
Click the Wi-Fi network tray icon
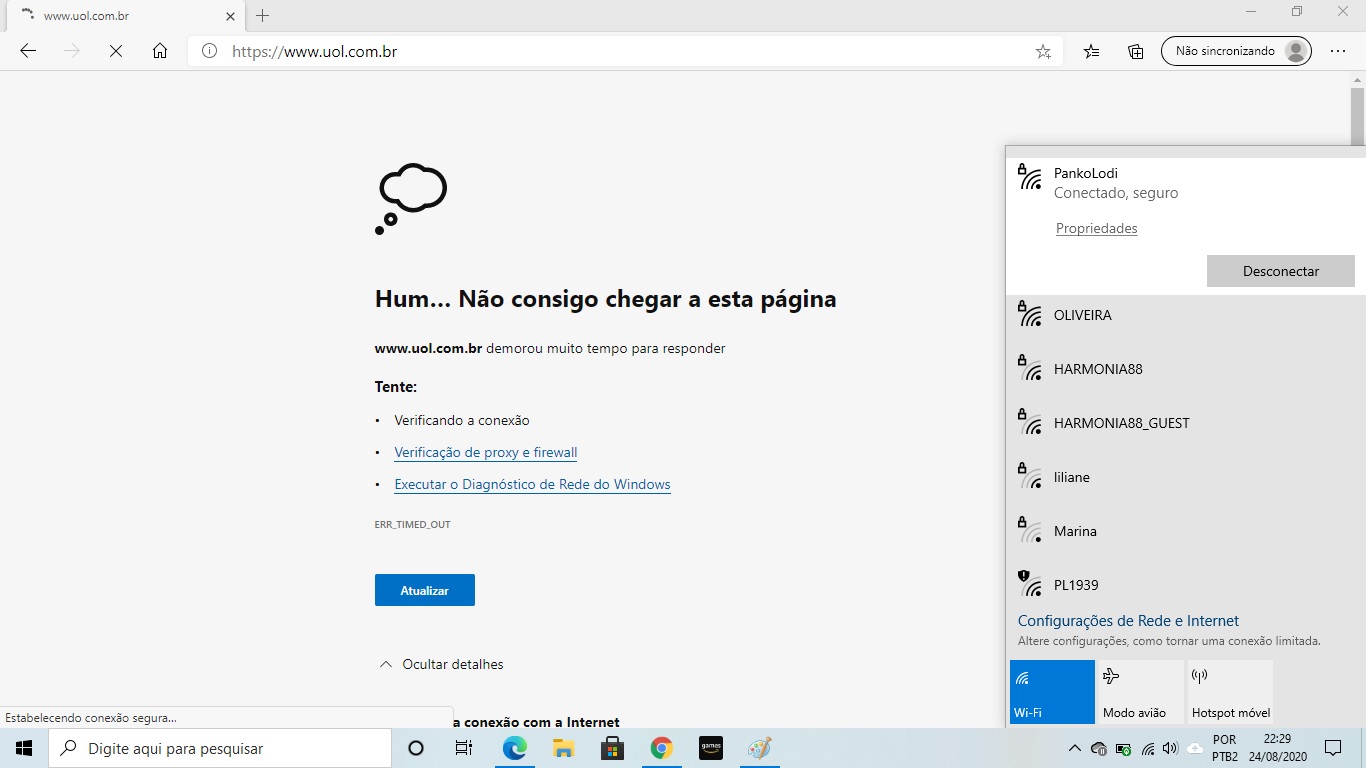pos(1148,748)
